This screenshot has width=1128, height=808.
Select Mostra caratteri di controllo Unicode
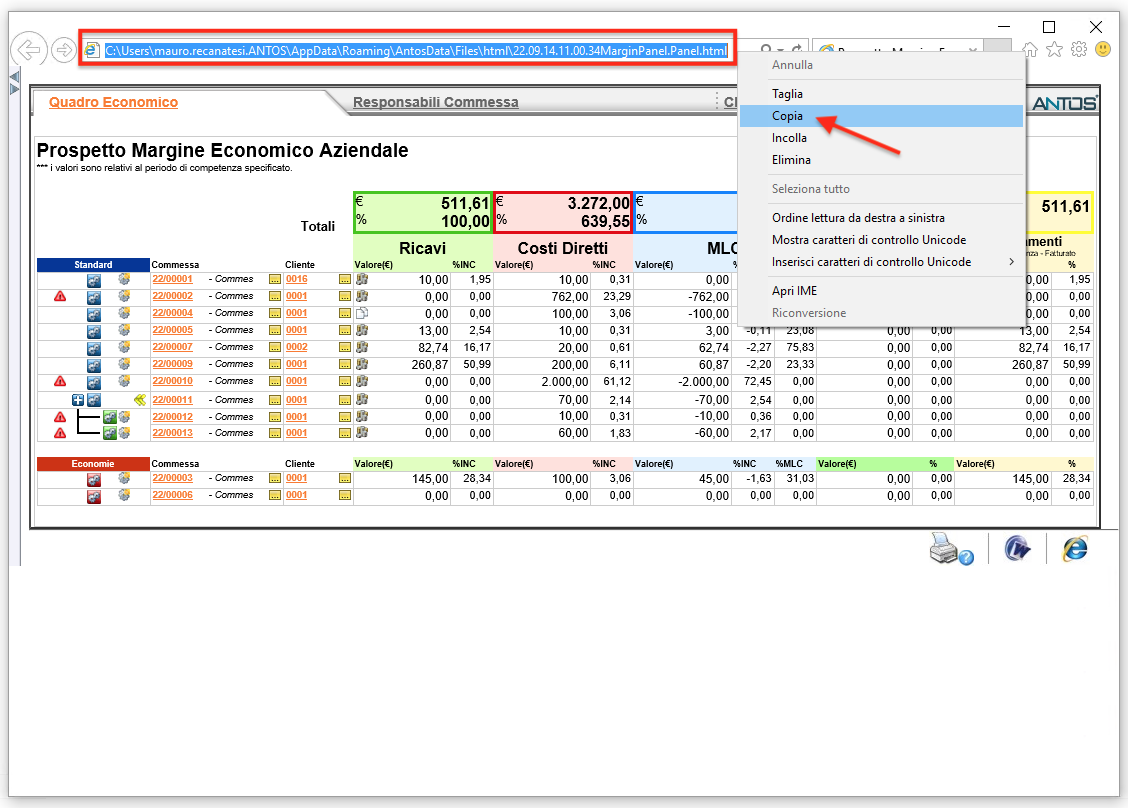(881, 240)
